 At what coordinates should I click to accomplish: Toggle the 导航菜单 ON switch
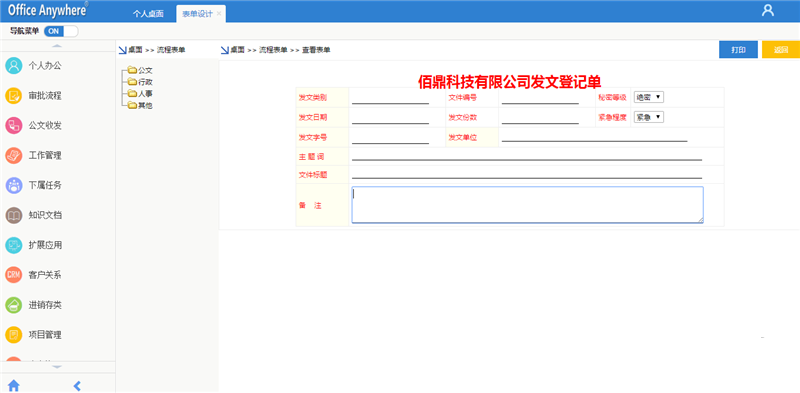point(61,31)
